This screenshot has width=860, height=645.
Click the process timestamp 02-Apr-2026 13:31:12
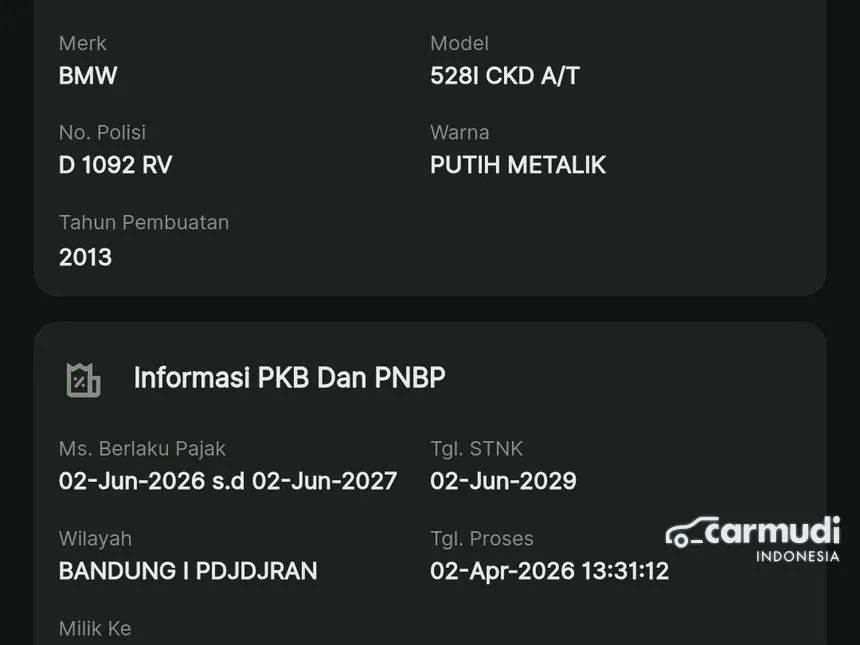click(x=549, y=571)
